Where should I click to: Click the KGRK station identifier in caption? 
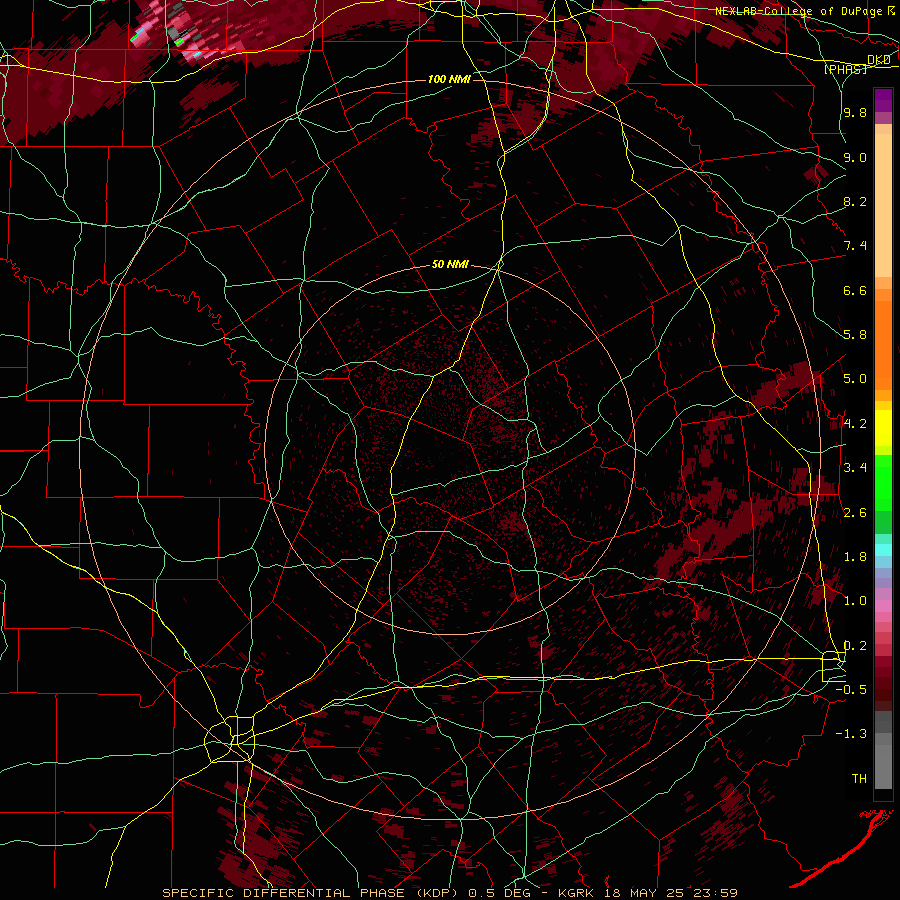point(575,893)
